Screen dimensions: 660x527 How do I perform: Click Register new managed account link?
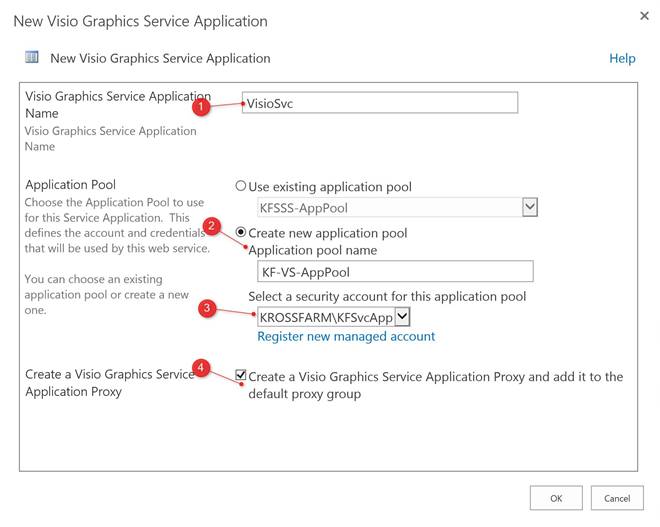346,337
